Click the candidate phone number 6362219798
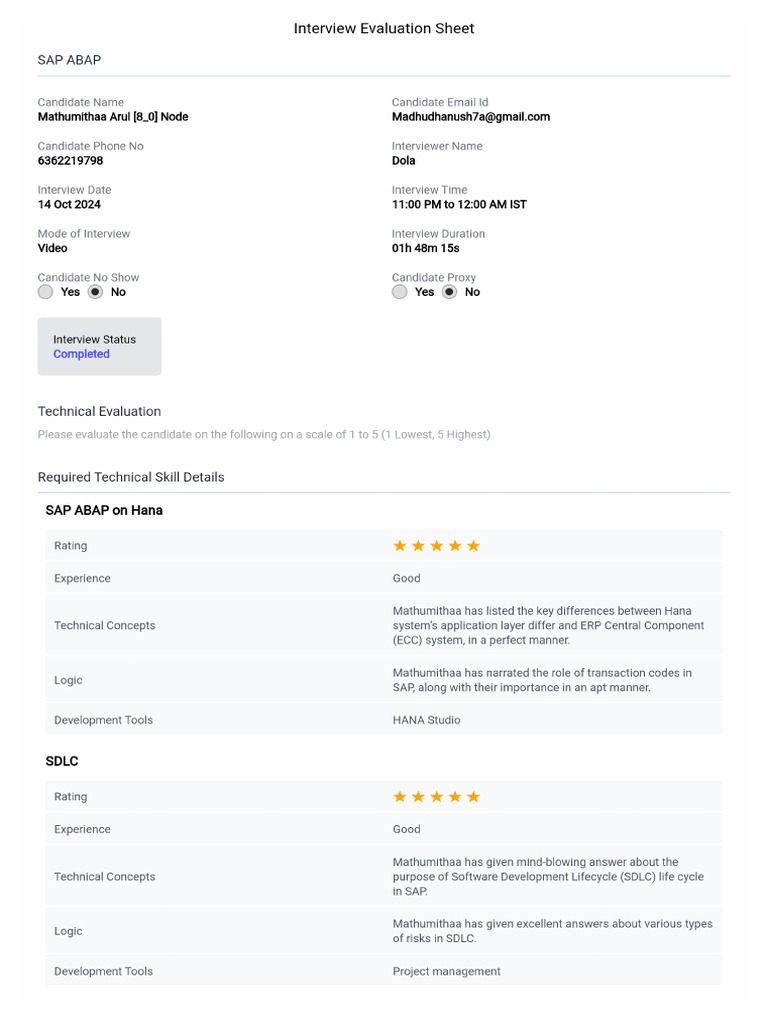Screen dimensions: 768x1024 70,161
